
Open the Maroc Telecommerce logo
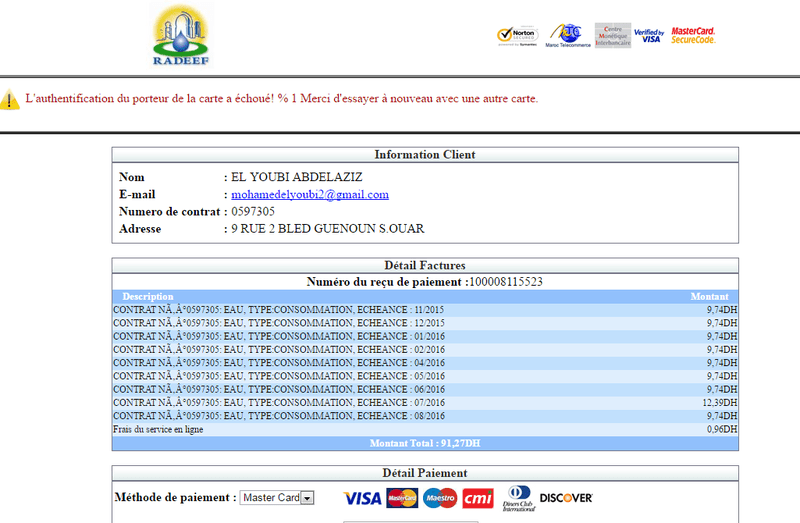tap(570, 36)
